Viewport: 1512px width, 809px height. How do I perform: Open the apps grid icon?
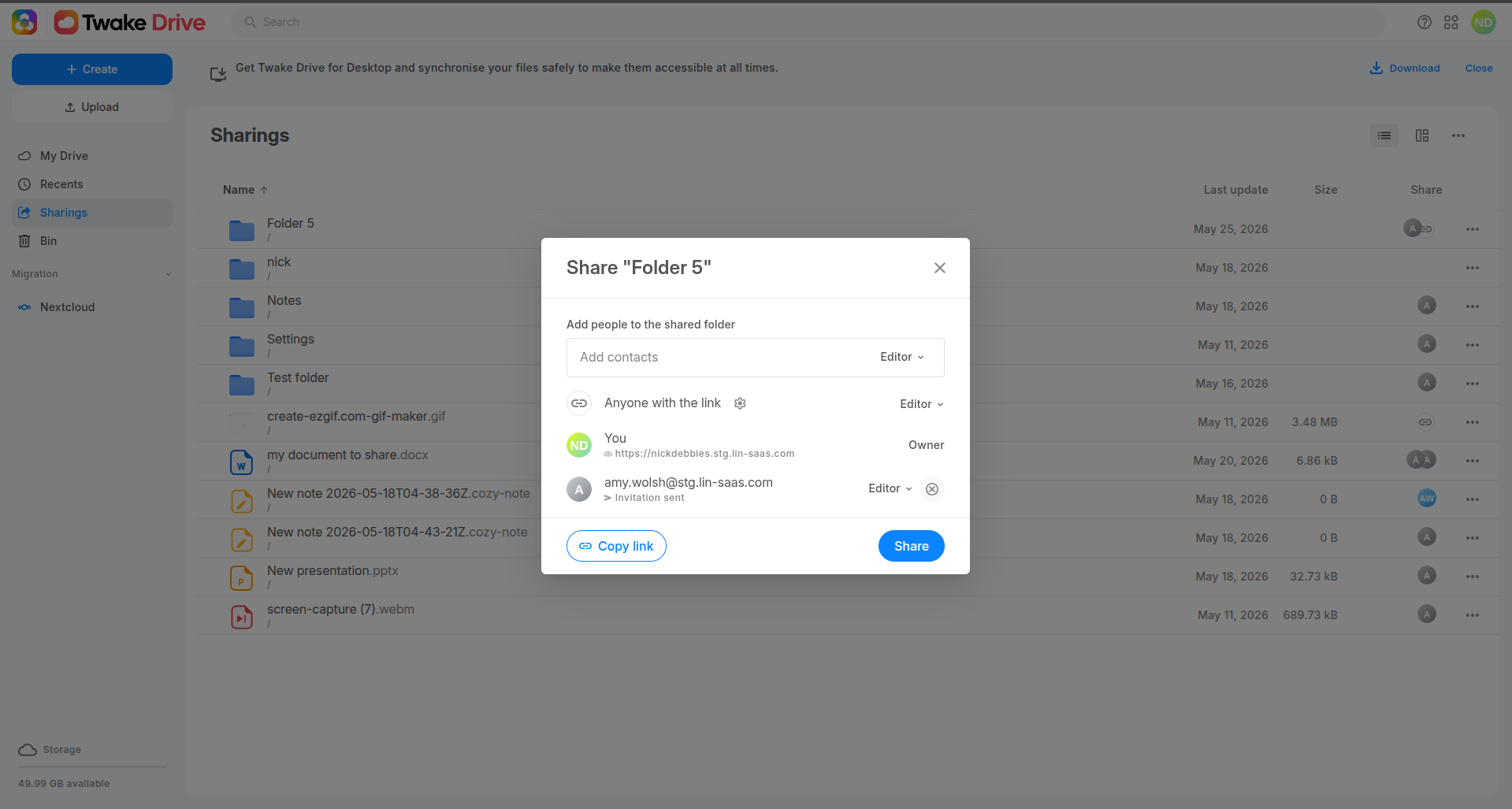pos(1451,22)
